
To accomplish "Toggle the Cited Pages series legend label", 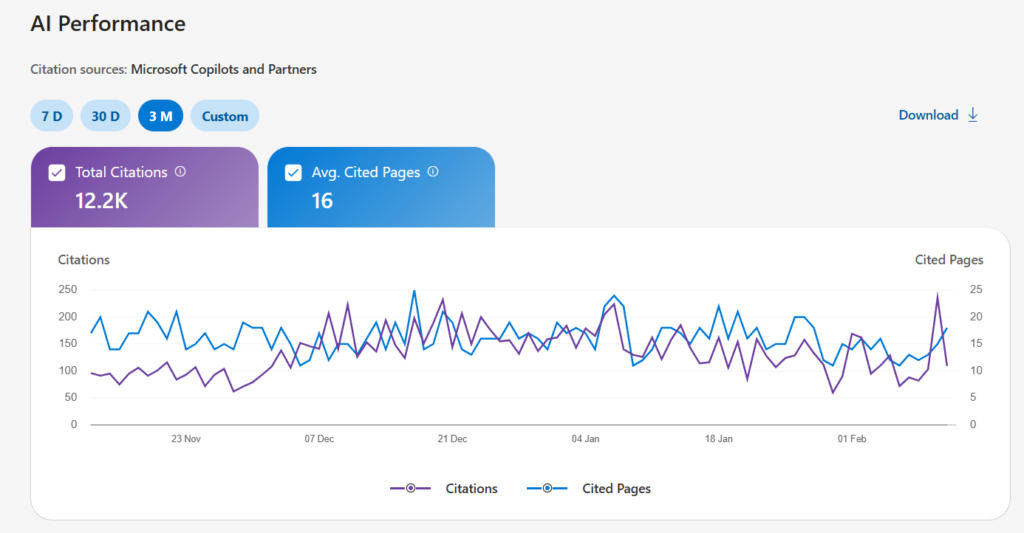I will point(616,489).
